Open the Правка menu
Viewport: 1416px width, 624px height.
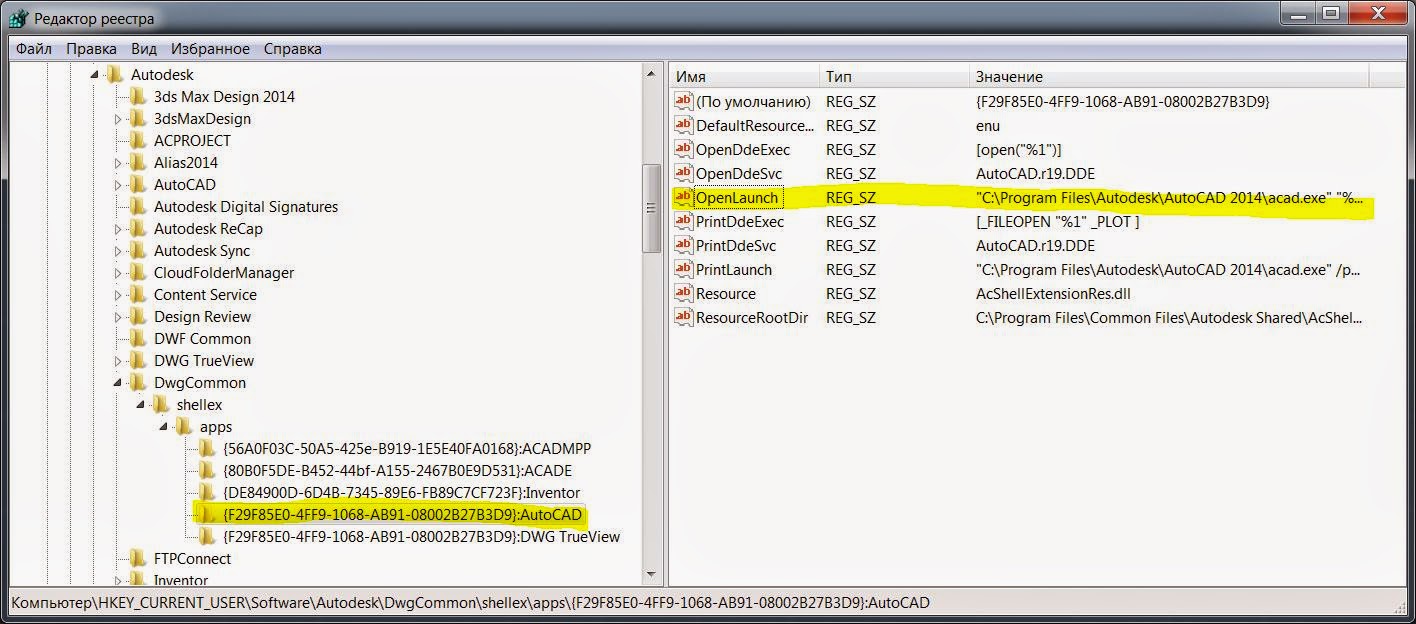pos(91,48)
